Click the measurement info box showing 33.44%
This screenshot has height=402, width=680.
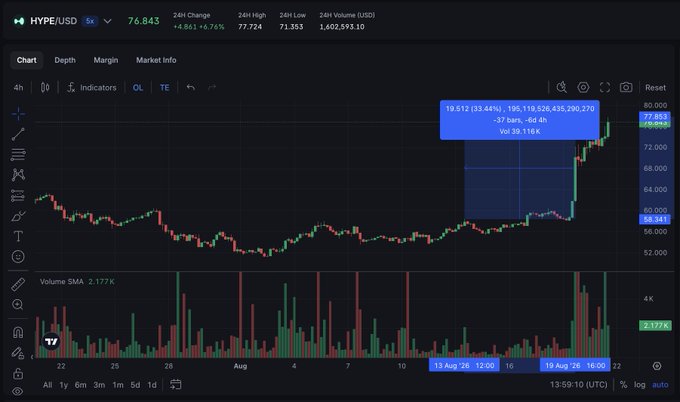coord(520,120)
